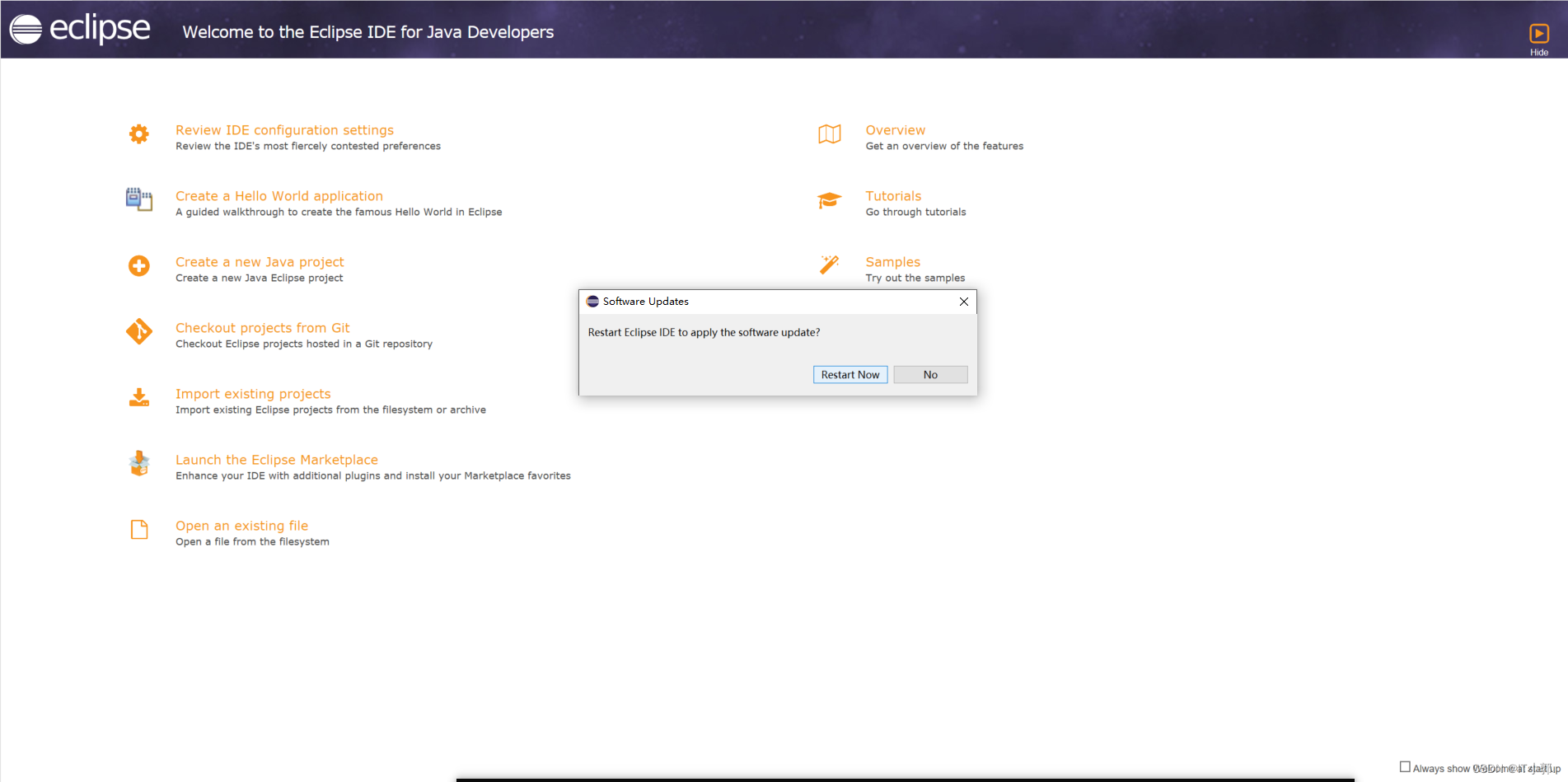
Task: Click the Hide label under play icon
Action: point(1539,52)
